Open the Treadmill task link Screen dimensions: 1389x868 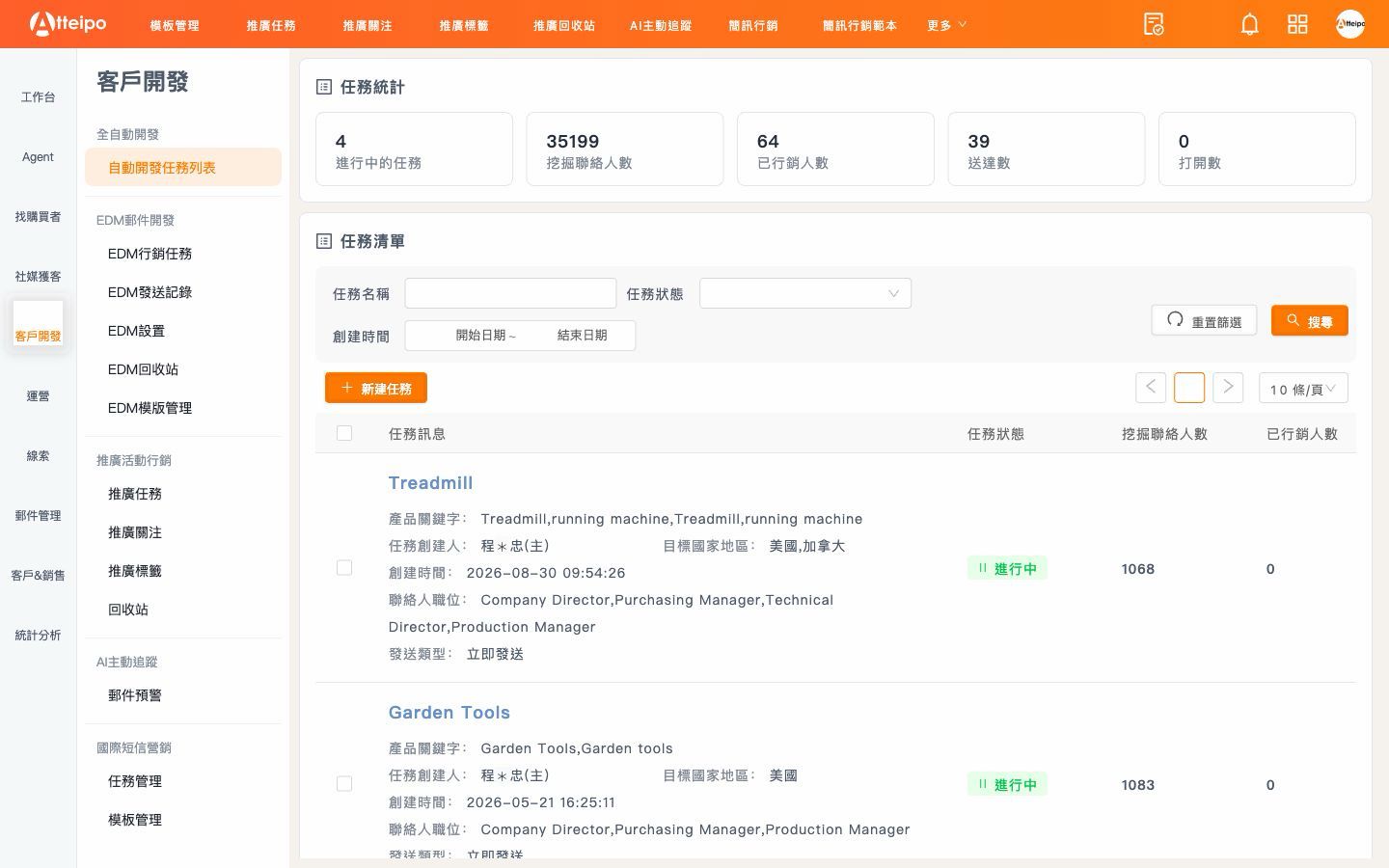click(x=430, y=483)
